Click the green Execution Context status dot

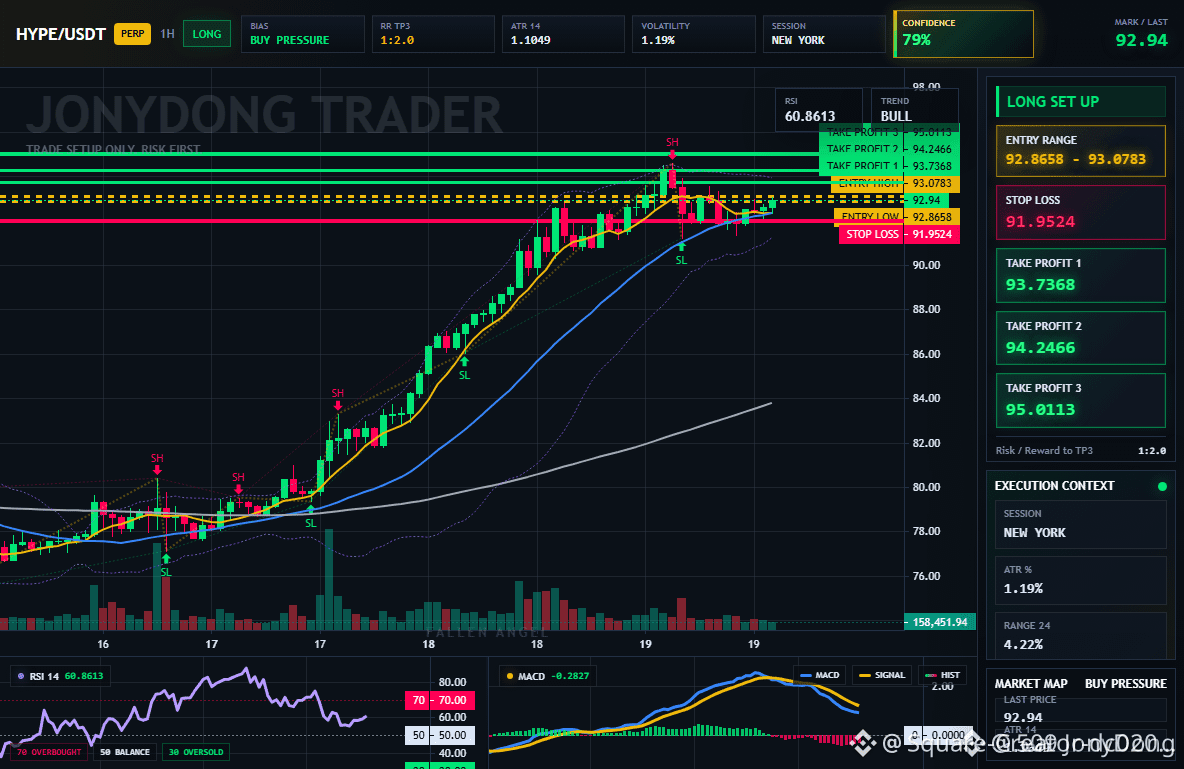tap(1162, 486)
